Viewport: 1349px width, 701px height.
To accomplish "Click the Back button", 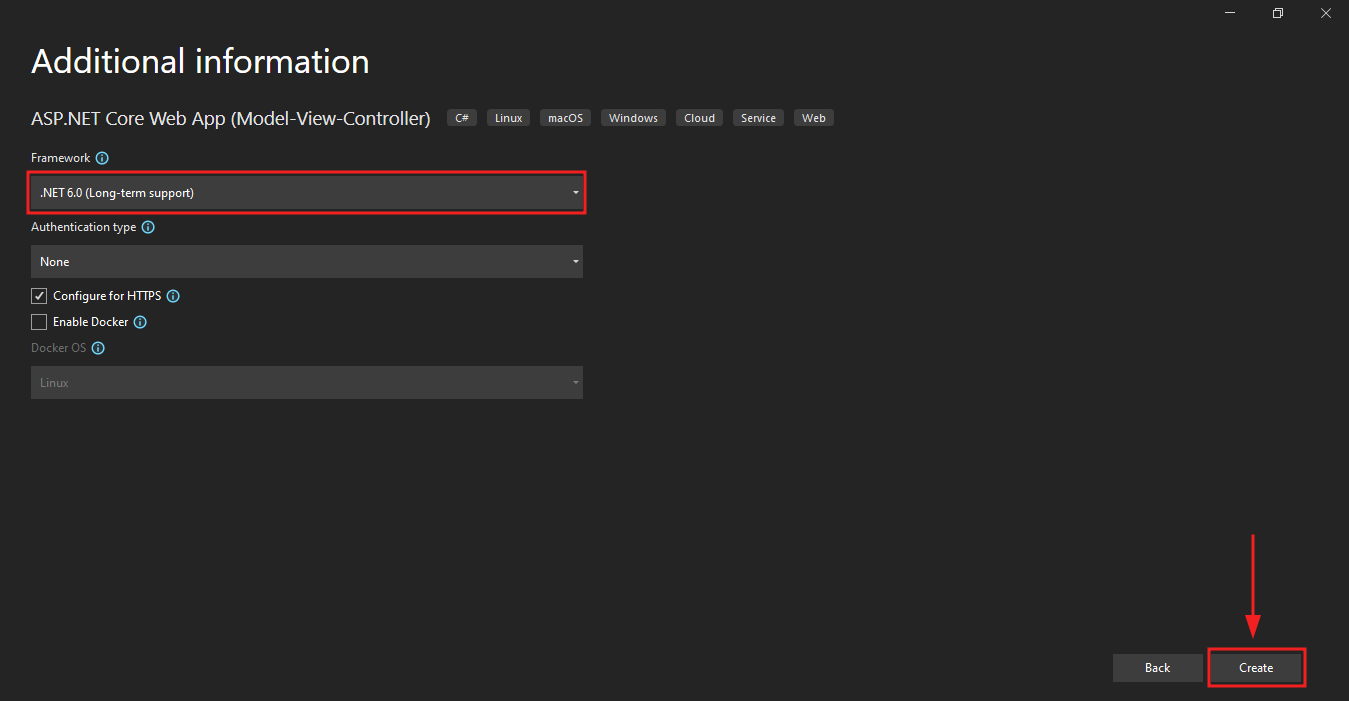I will [1157, 667].
